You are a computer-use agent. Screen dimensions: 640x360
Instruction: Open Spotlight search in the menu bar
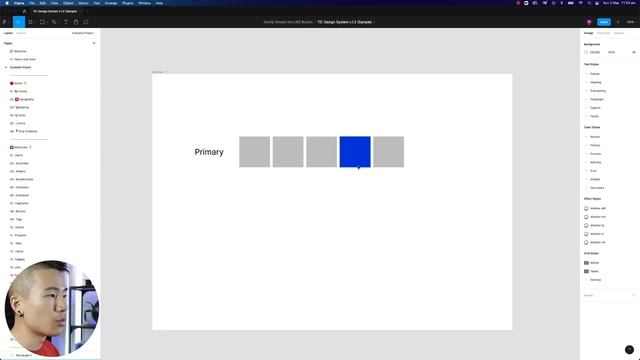click(589, 3)
